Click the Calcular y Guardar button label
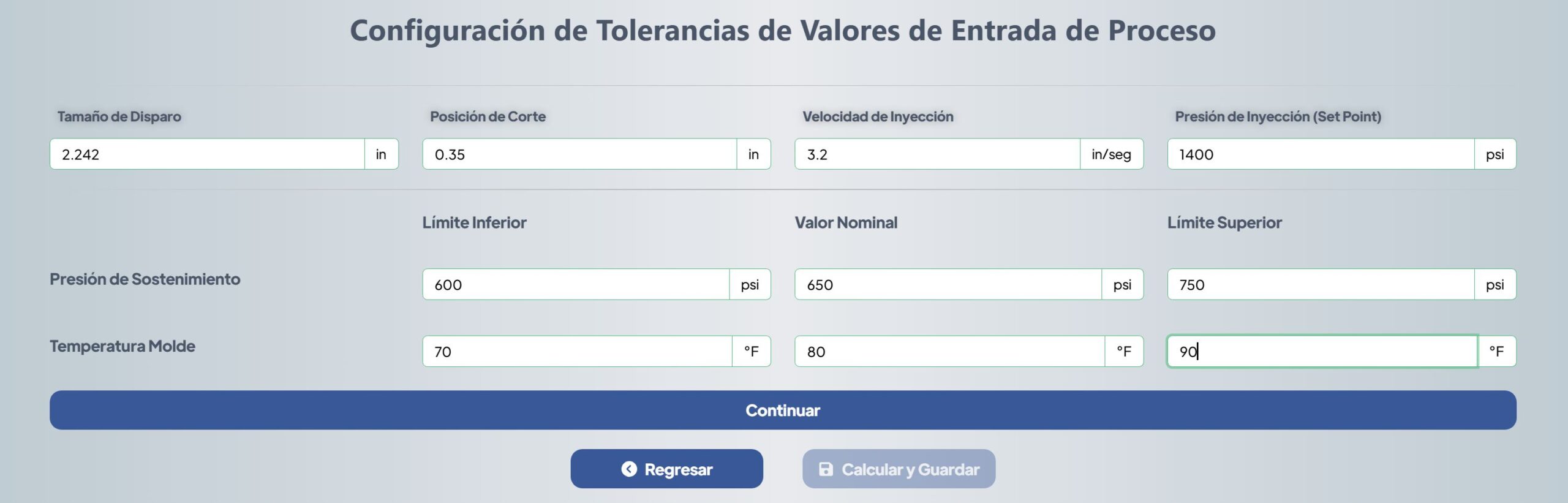1568x503 pixels. [x=910, y=469]
